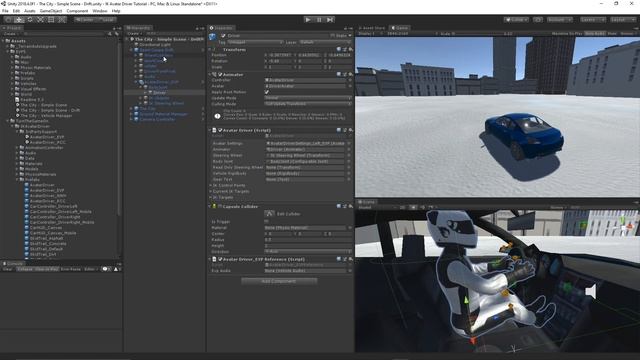This screenshot has height=360, width=640.
Task: Open the Edit menu
Action: point(16,11)
